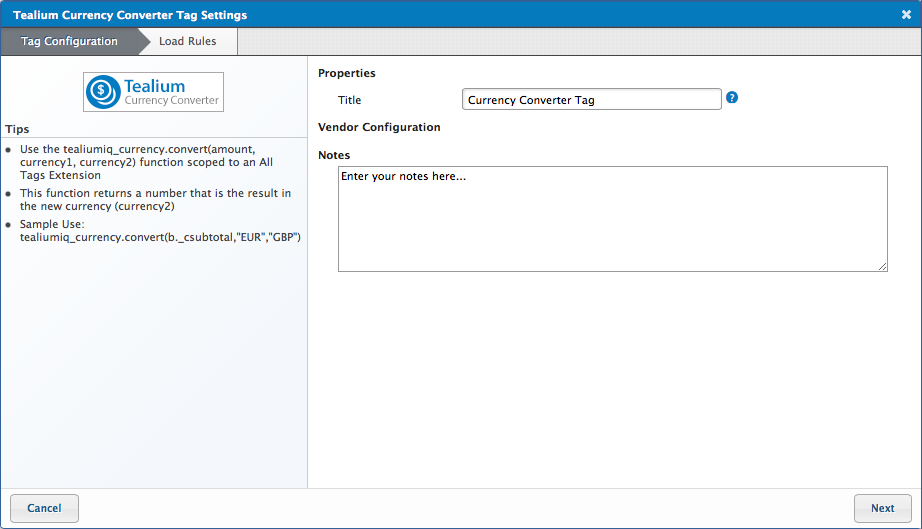Screen dimensions: 922x529
Task: Click the tip about function returning a number
Action: pyautogui.click(x=155, y=200)
